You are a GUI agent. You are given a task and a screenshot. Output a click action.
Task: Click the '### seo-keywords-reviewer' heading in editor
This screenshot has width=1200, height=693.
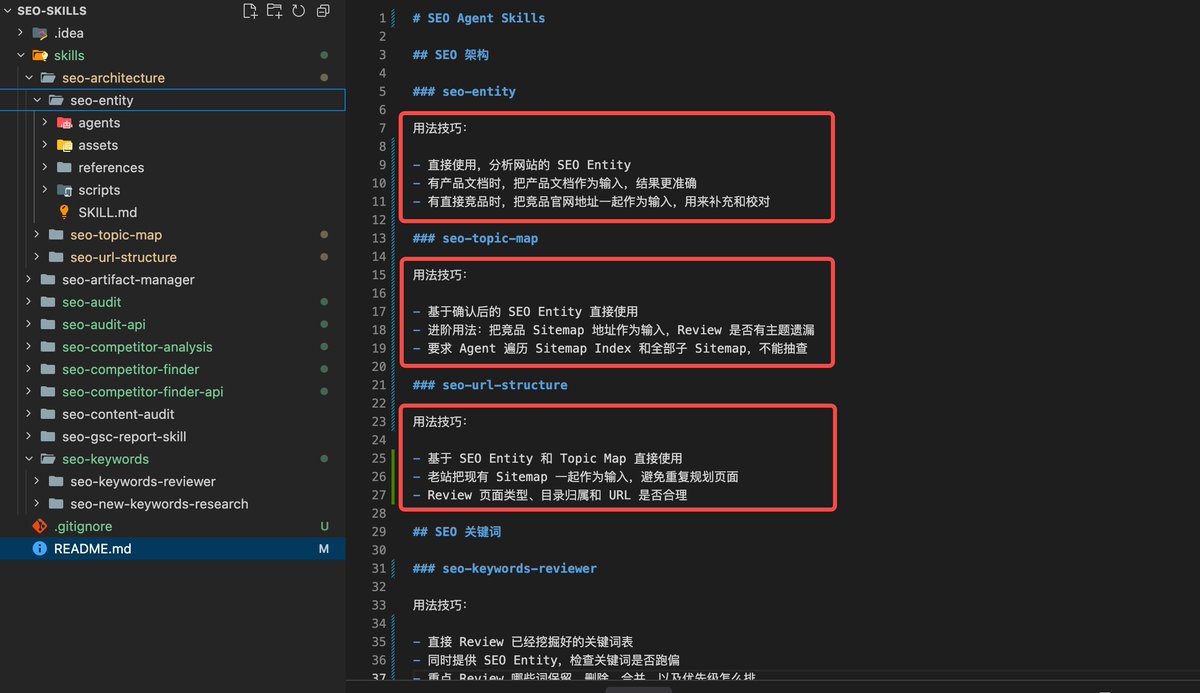coord(505,568)
